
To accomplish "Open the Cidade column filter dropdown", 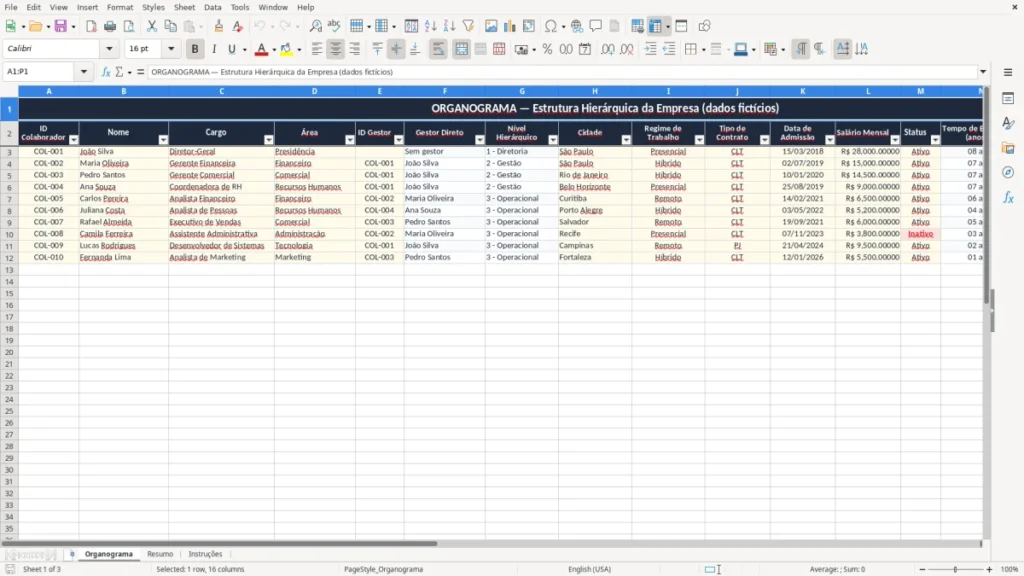I will tap(626, 140).
